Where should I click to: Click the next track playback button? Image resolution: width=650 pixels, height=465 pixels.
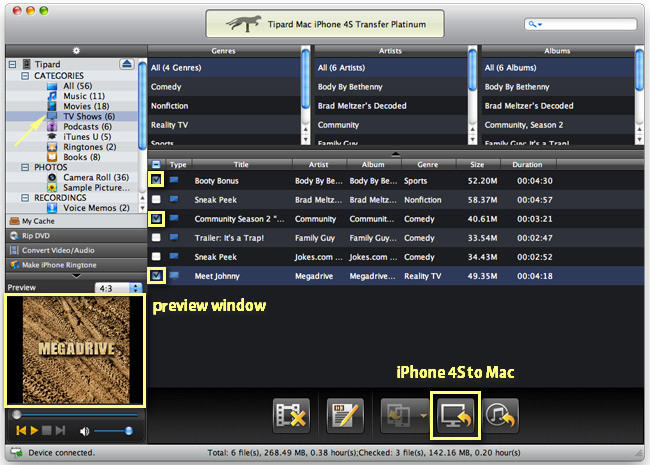click(x=61, y=431)
